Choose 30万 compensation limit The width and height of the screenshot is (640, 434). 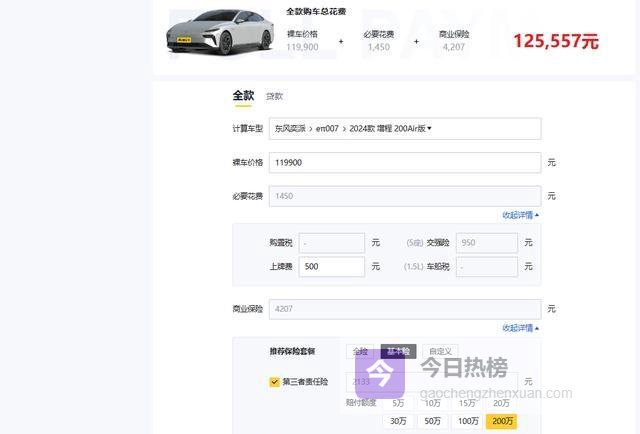pyautogui.click(x=399, y=421)
